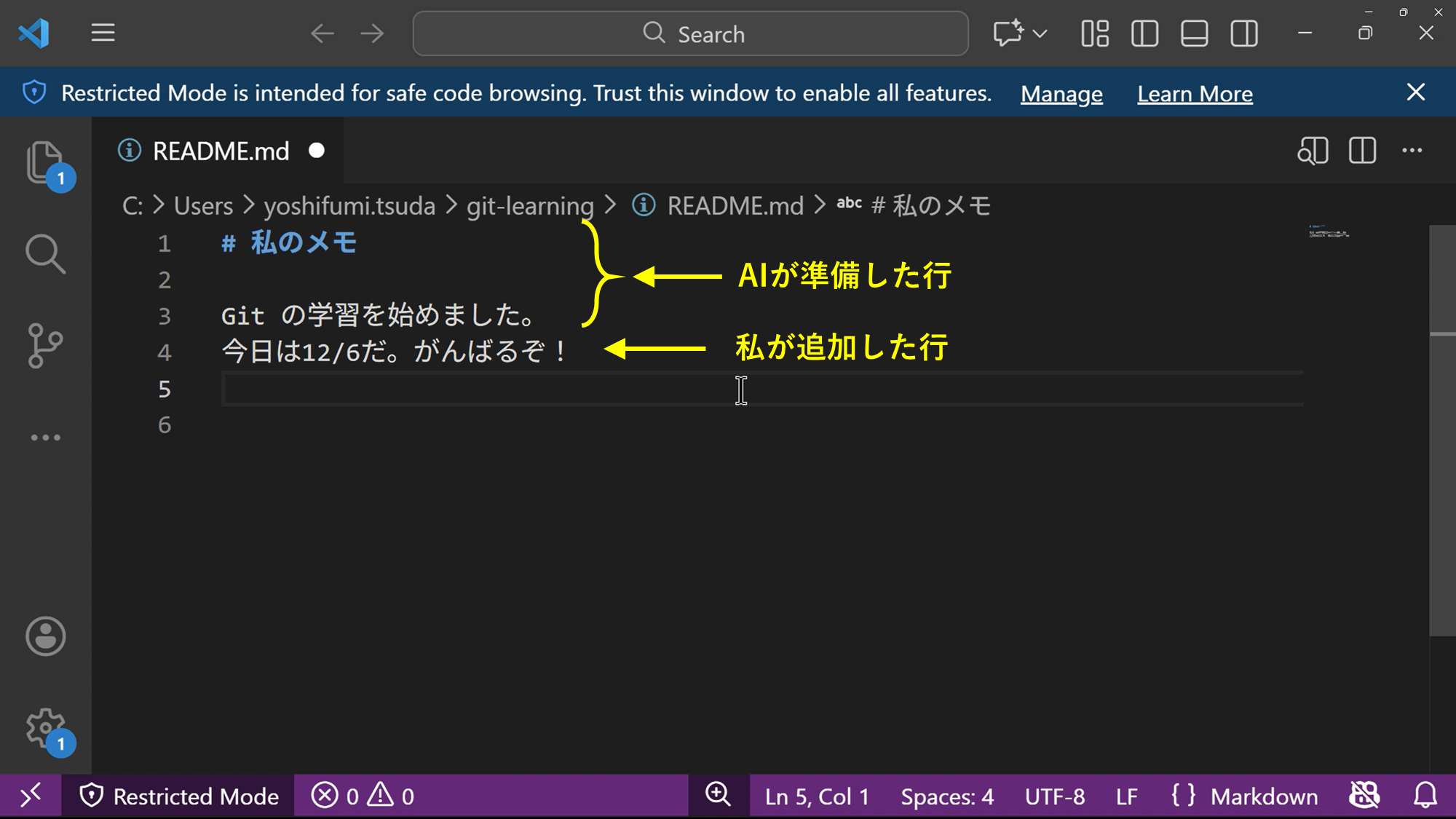The height and width of the screenshot is (819, 1456).
Task: Open the Source Control view
Action: tap(45, 346)
